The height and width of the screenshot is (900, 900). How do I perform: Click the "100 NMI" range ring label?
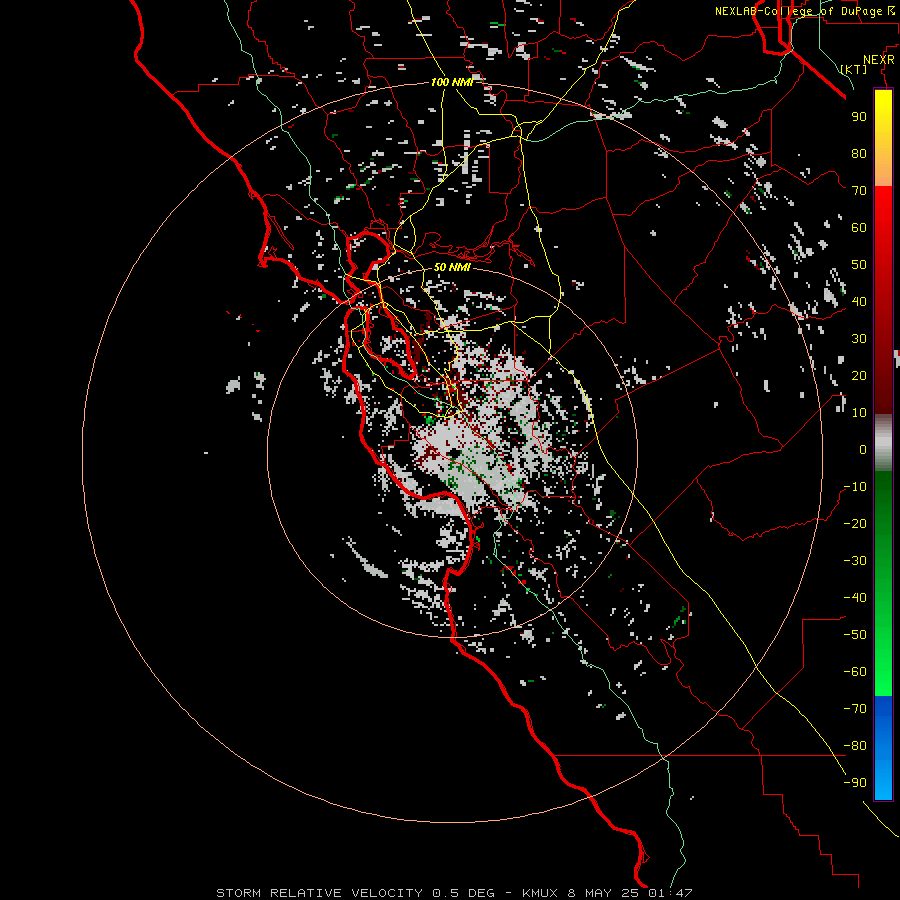coord(452,82)
